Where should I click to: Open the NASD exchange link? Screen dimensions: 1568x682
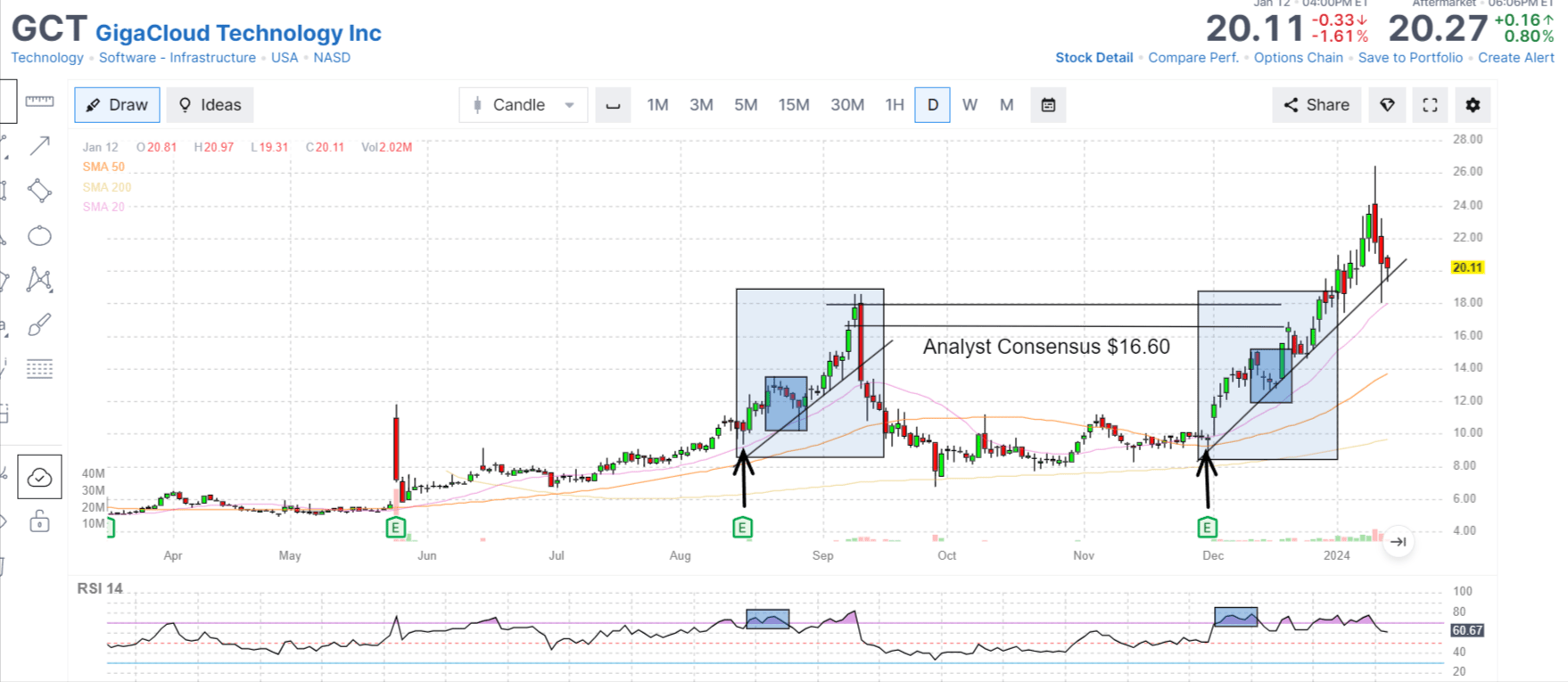pos(332,57)
